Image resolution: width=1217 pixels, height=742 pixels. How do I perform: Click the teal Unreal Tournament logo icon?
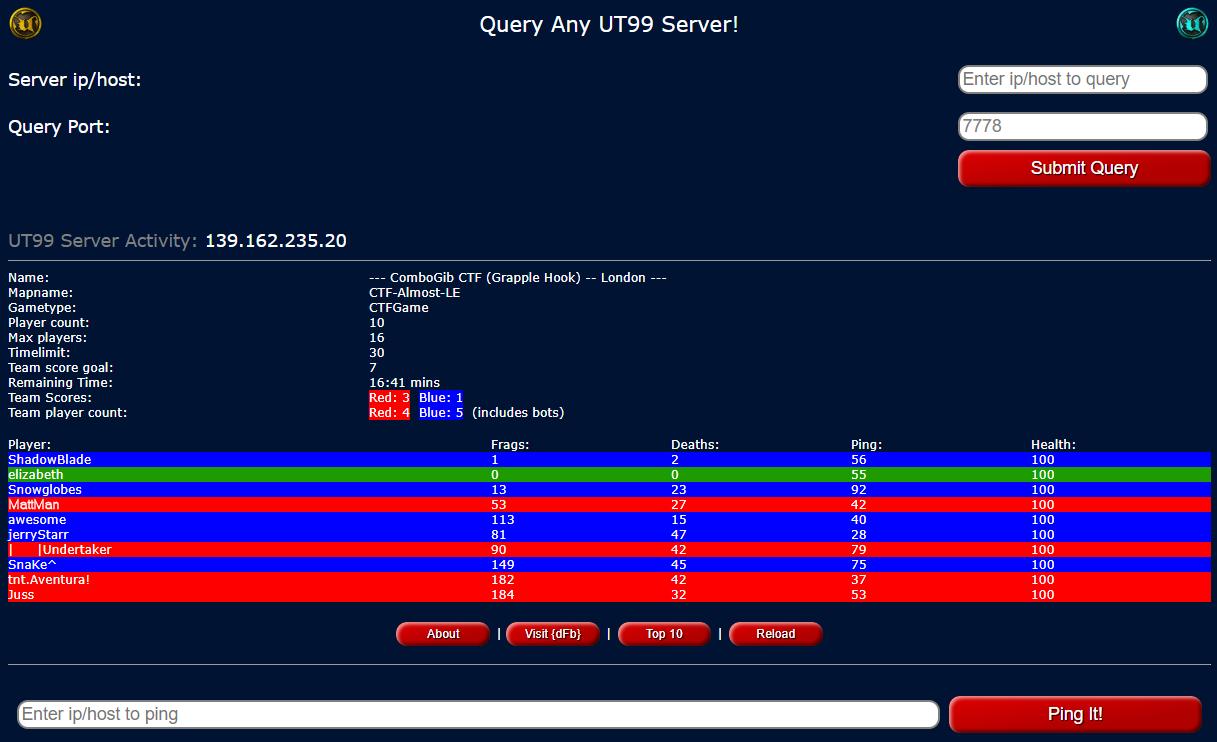pos(1192,23)
